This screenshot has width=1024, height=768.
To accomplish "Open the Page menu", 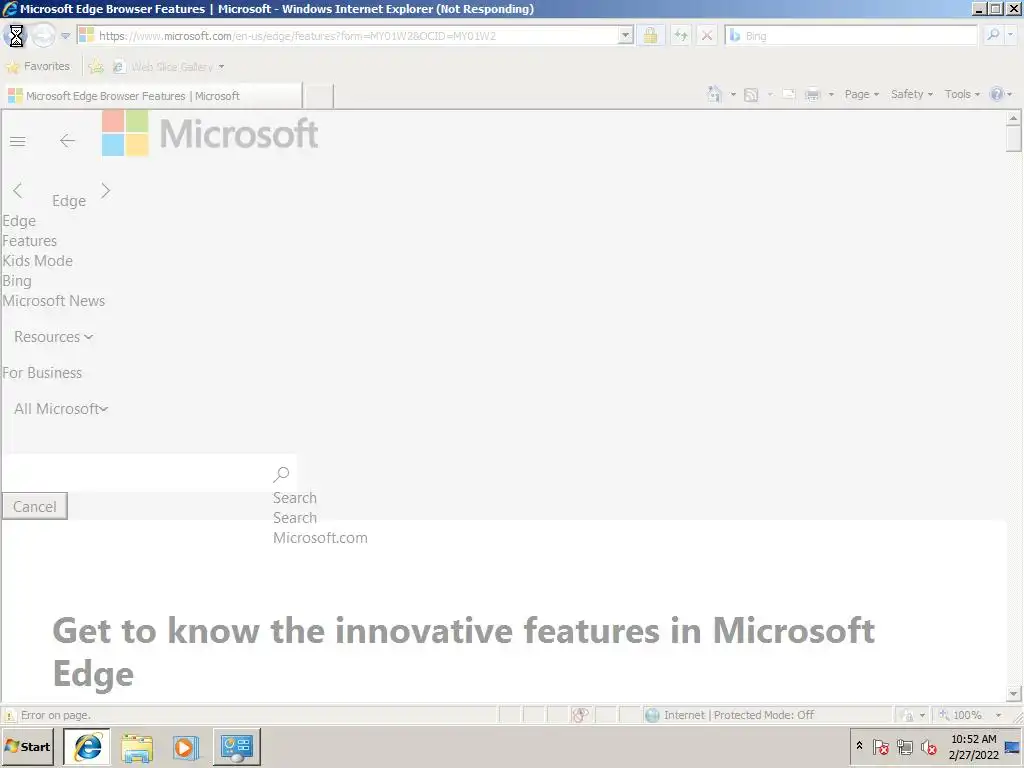I will pos(861,95).
